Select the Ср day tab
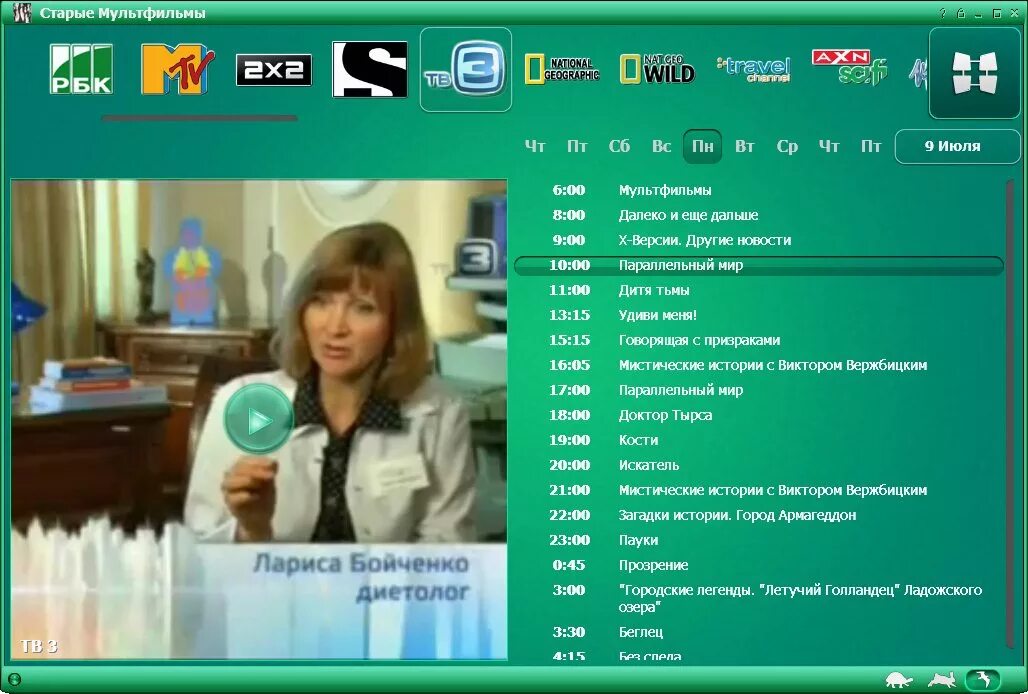This screenshot has height=694, width=1028. pyautogui.click(x=787, y=146)
